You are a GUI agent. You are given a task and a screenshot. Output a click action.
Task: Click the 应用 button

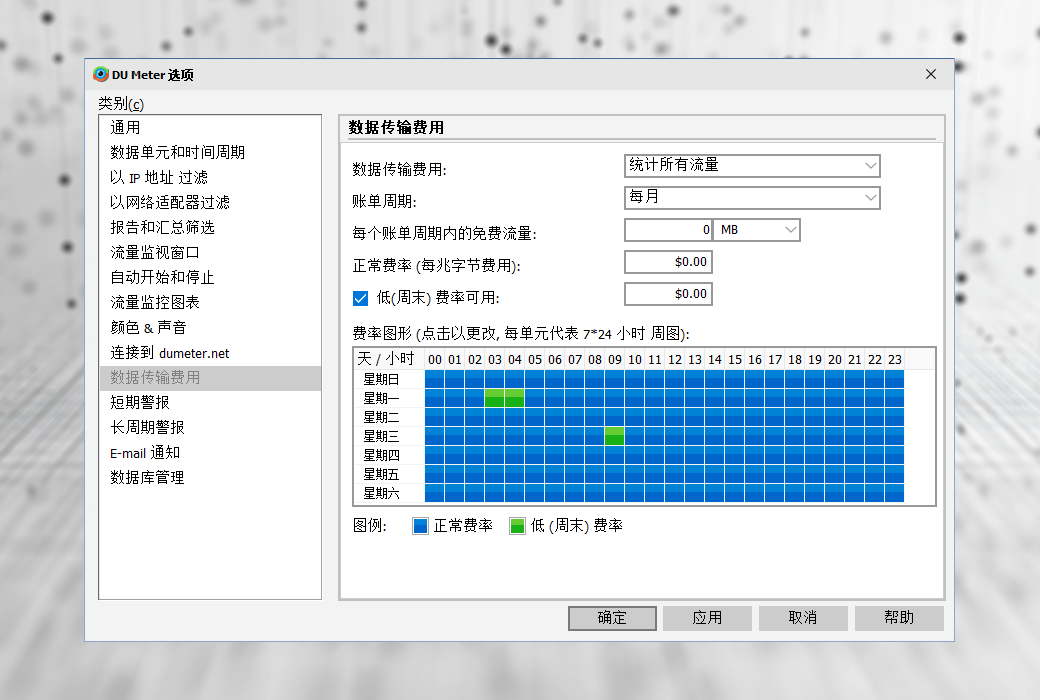tap(707, 618)
